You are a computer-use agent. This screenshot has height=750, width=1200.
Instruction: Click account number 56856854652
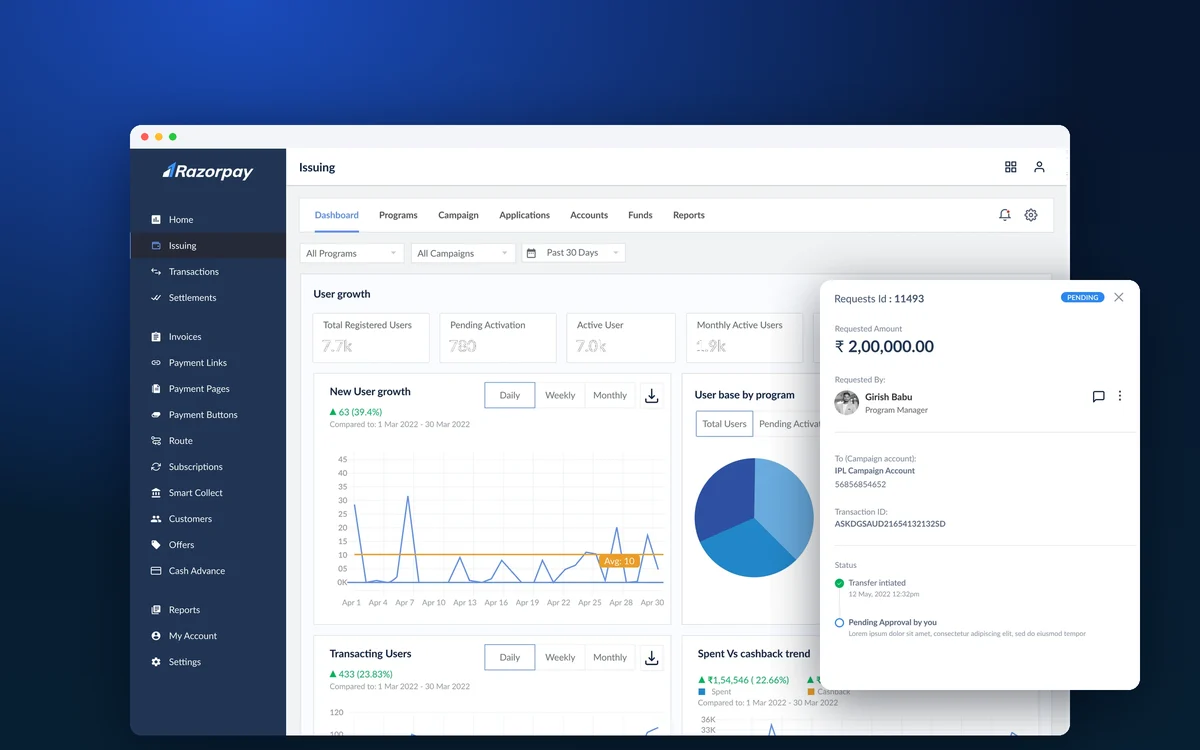860,485
